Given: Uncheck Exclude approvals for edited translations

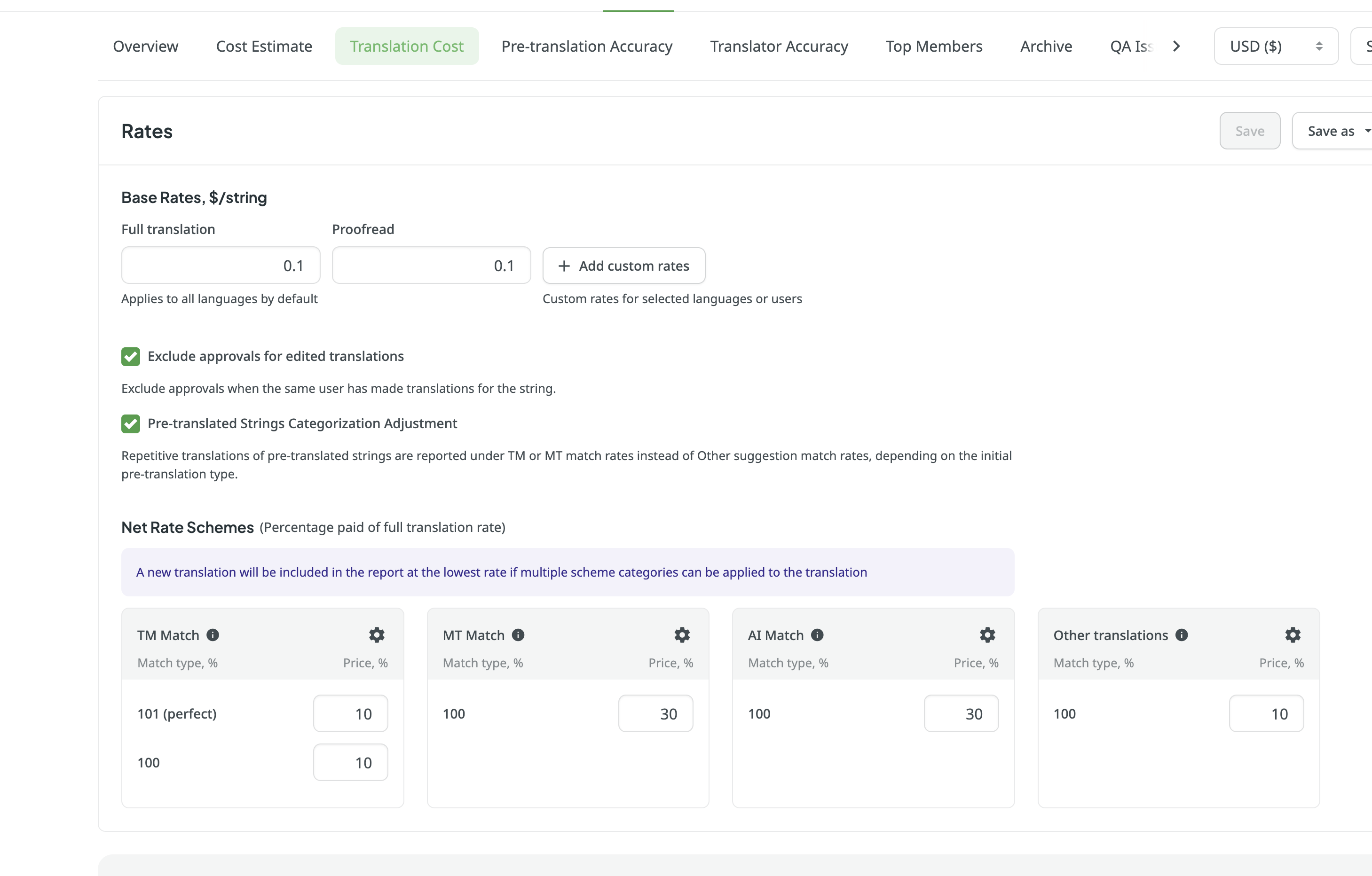Looking at the screenshot, I should pos(131,357).
